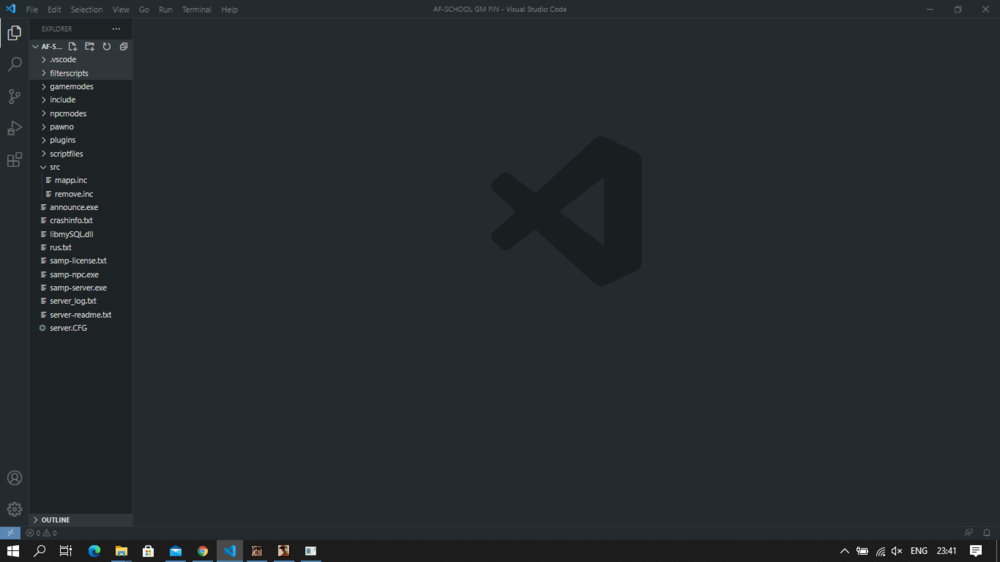Collapse all folders in Explorer
The height and width of the screenshot is (562, 1000).
124,47
